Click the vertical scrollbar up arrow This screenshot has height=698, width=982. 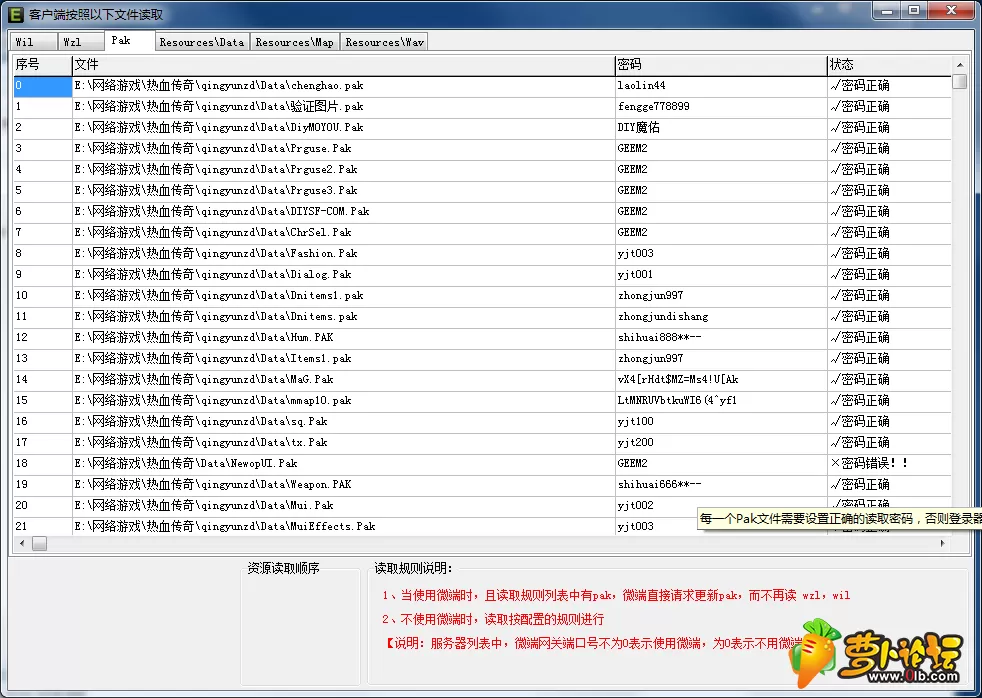pyautogui.click(x=959, y=64)
